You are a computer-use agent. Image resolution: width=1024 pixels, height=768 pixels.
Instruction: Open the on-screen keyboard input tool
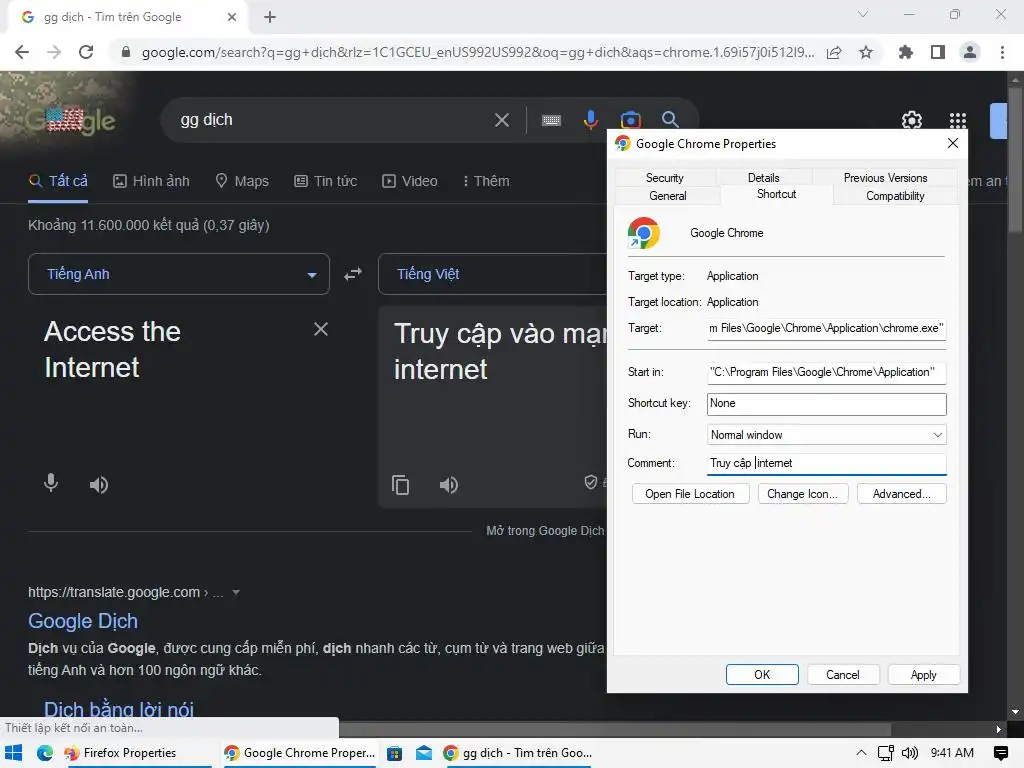pos(551,120)
